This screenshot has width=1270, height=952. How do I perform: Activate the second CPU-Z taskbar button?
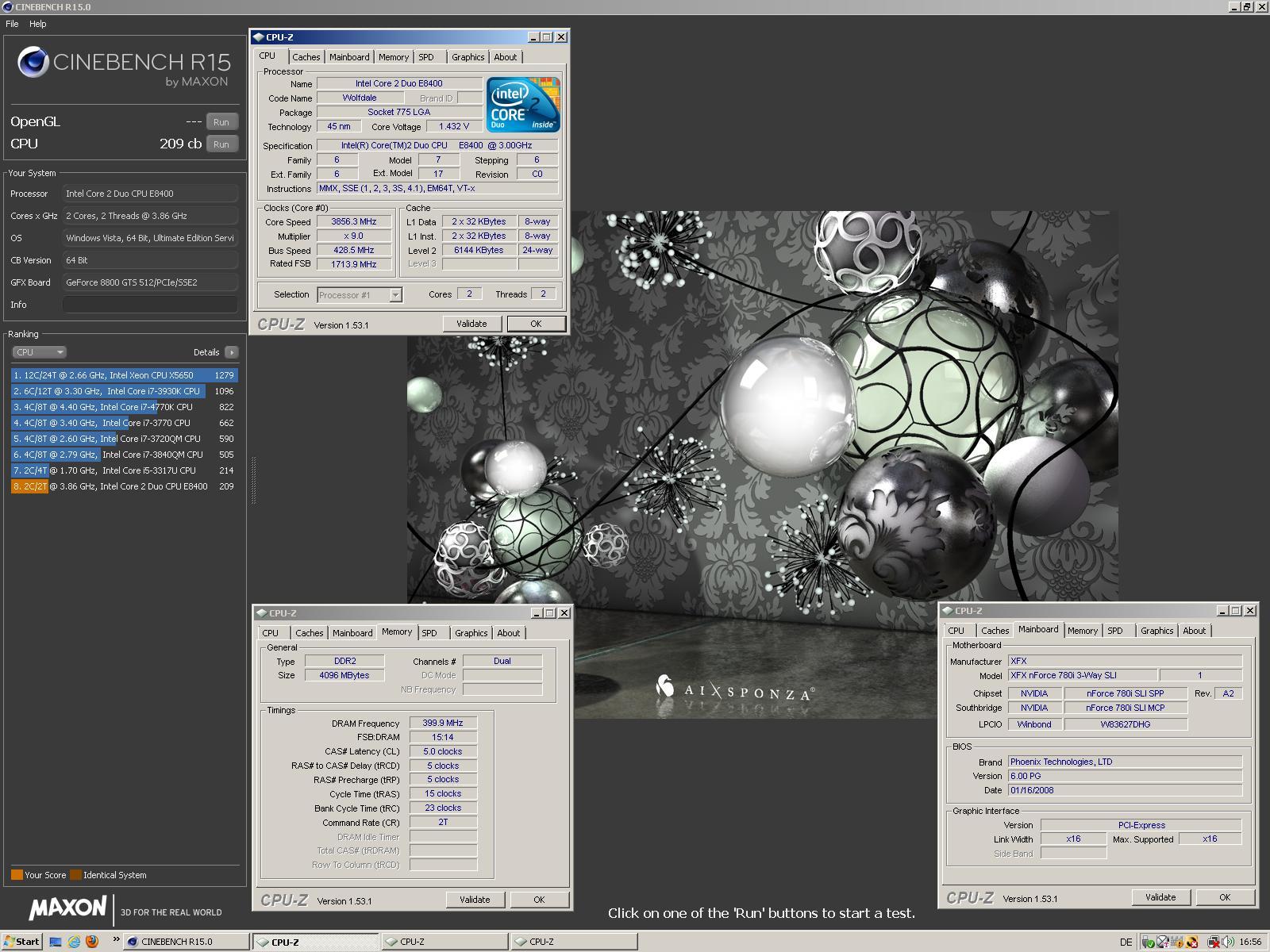pos(444,942)
